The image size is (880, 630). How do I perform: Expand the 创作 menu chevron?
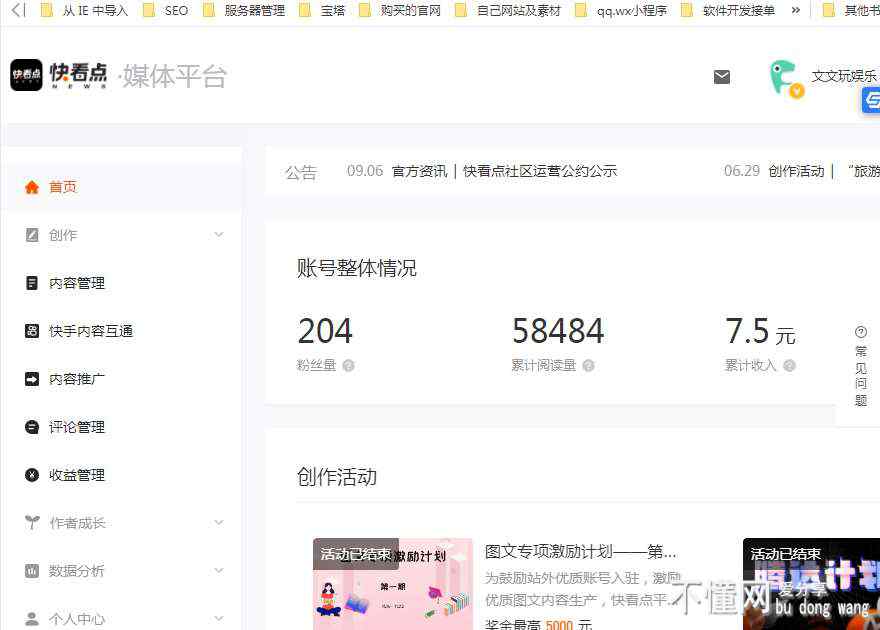tap(219, 234)
